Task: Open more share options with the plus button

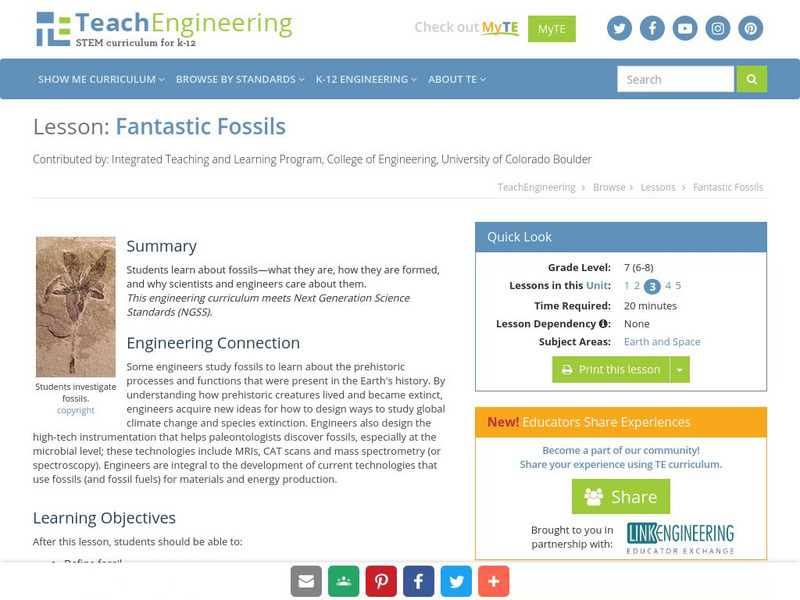Action: click(x=493, y=581)
